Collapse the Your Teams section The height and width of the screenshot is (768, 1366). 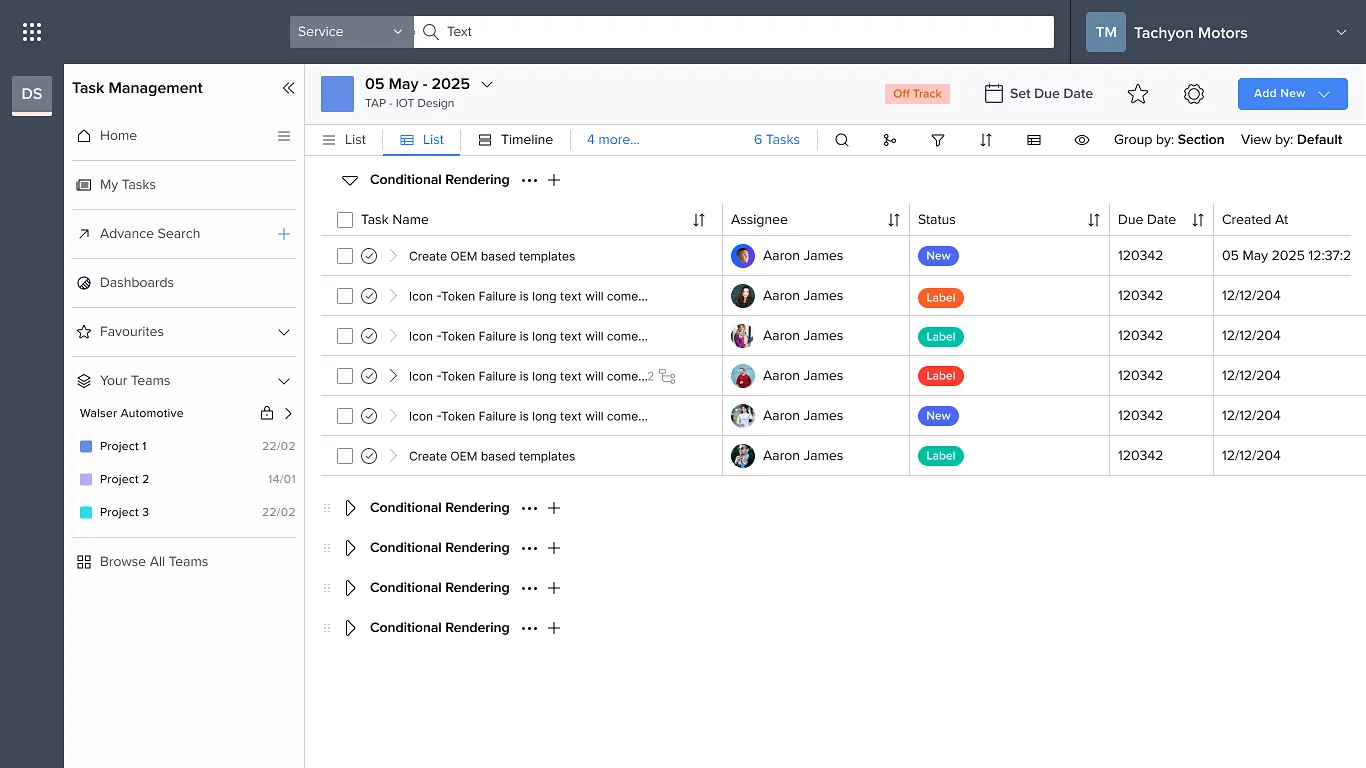(x=284, y=381)
